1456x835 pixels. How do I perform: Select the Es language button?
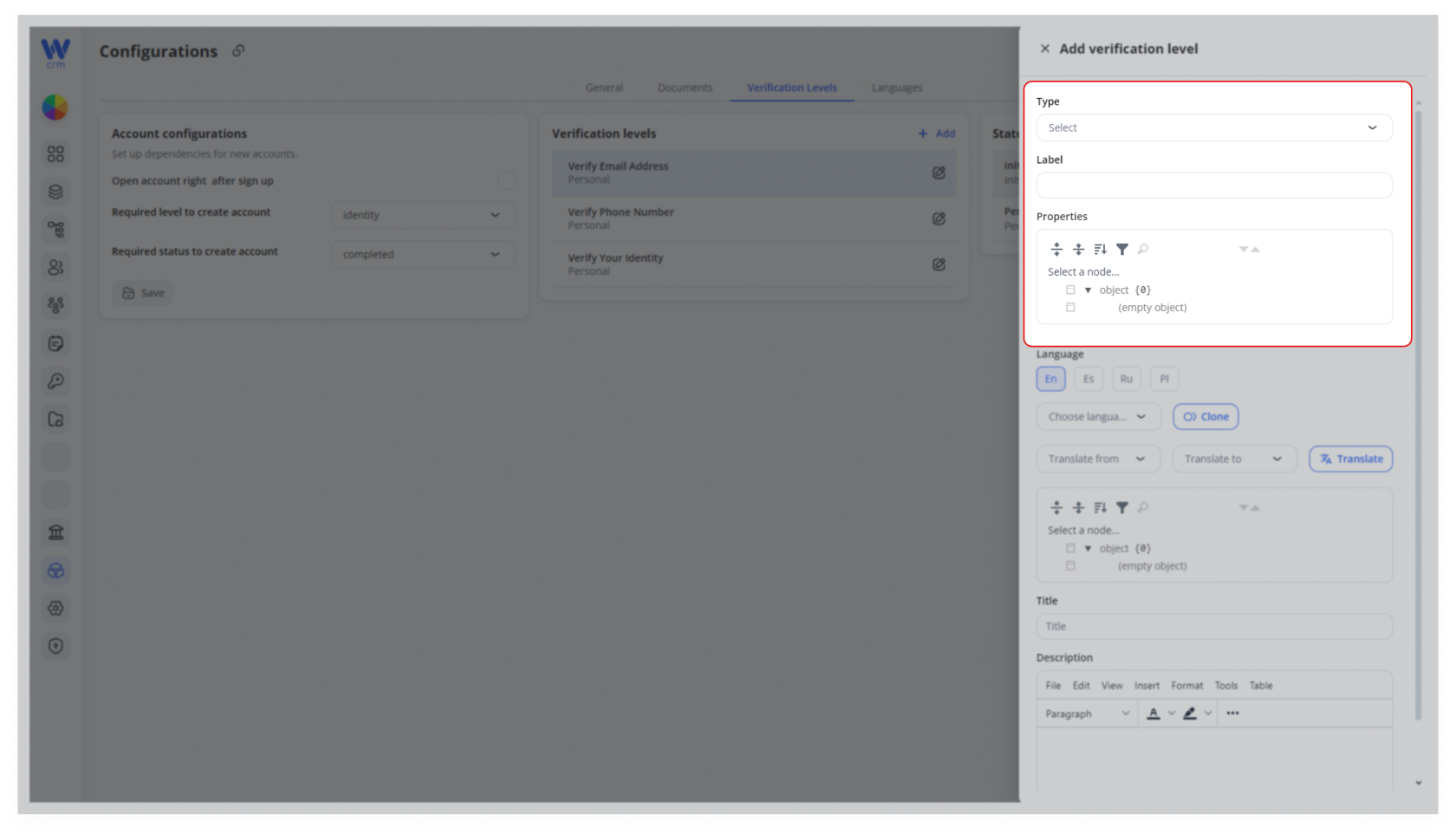[x=1089, y=379]
